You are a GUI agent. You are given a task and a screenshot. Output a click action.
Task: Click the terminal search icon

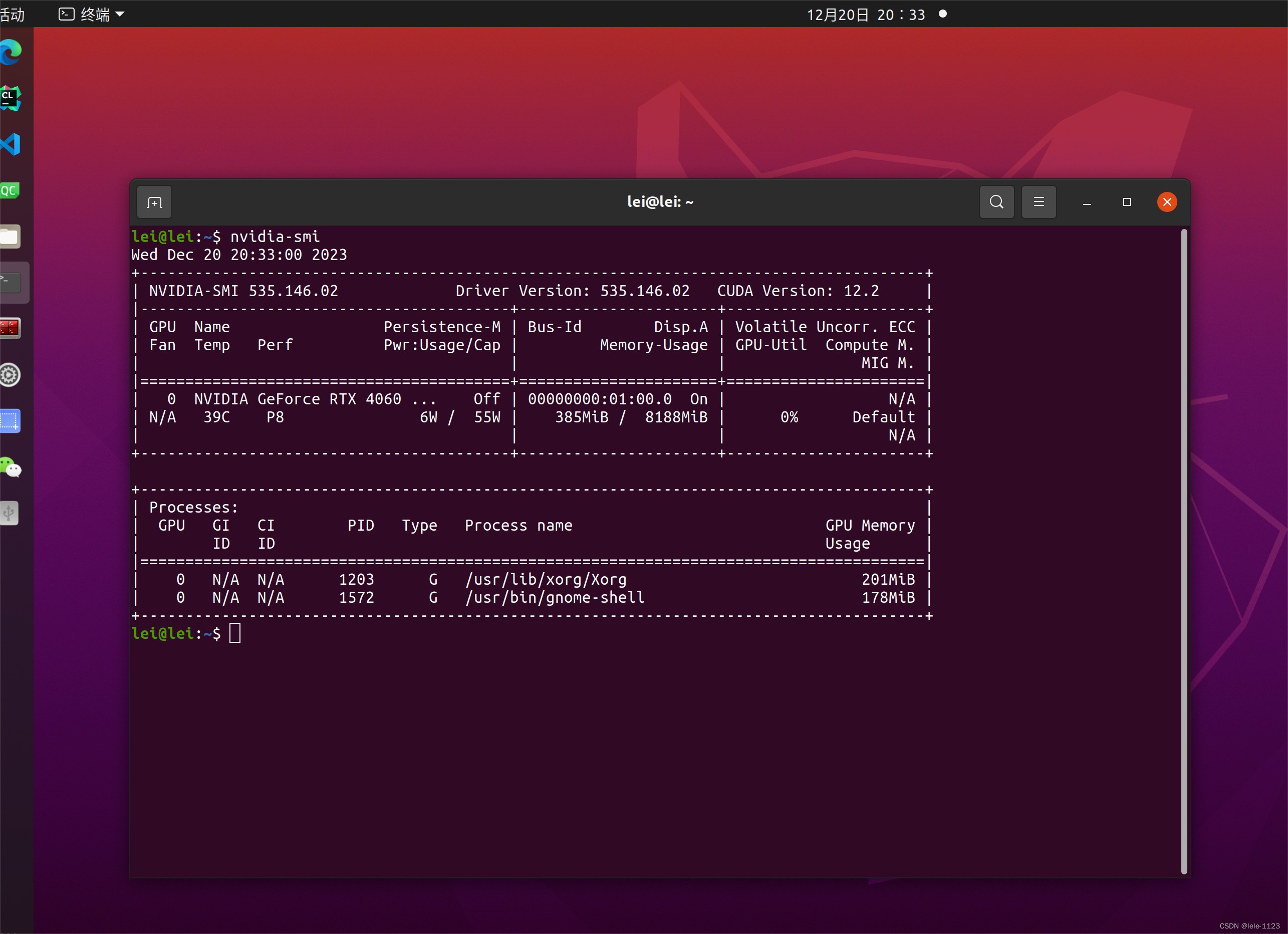[996, 202]
